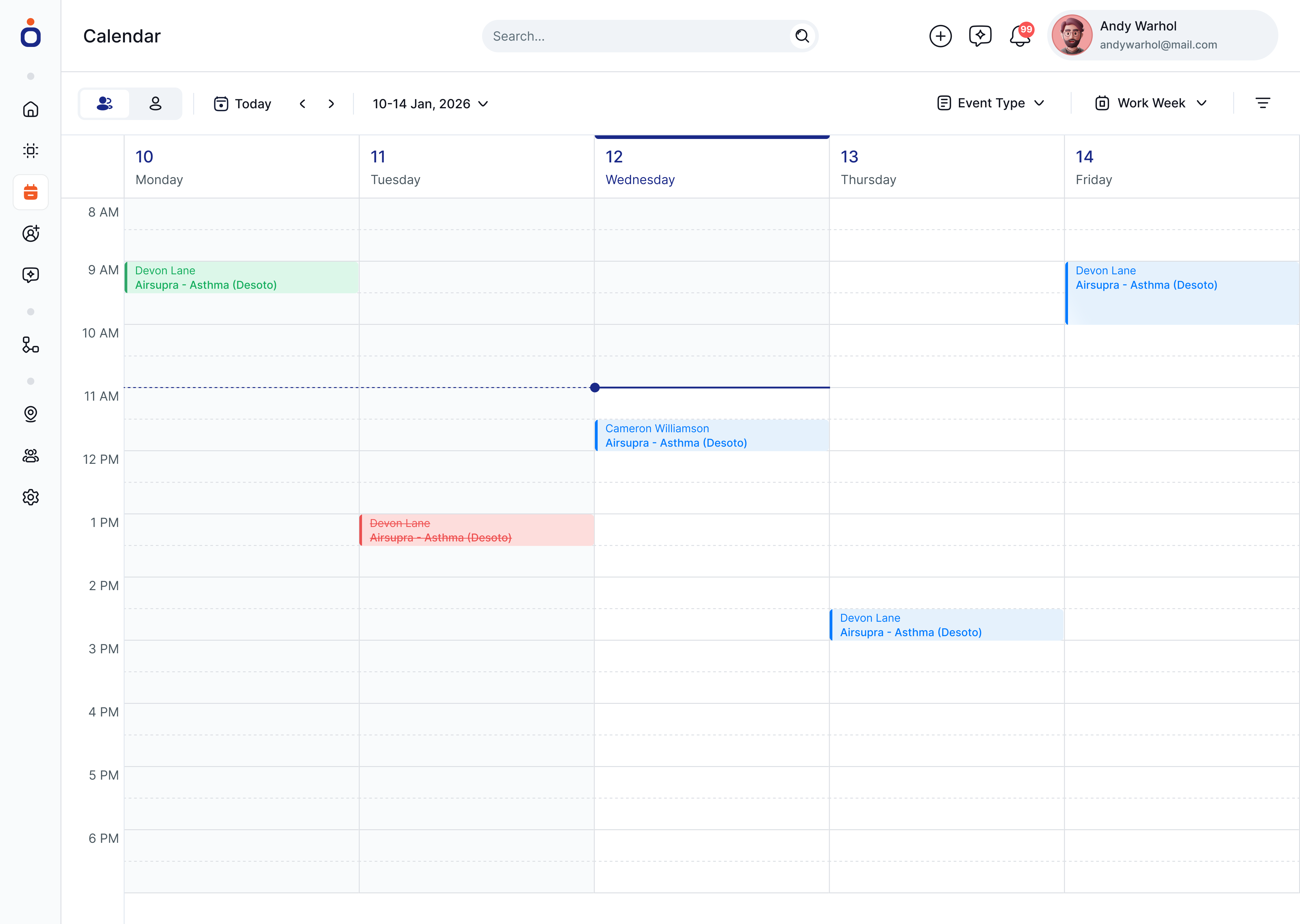
Task: Select the orange Calendar sidebar icon
Action: tap(31, 192)
